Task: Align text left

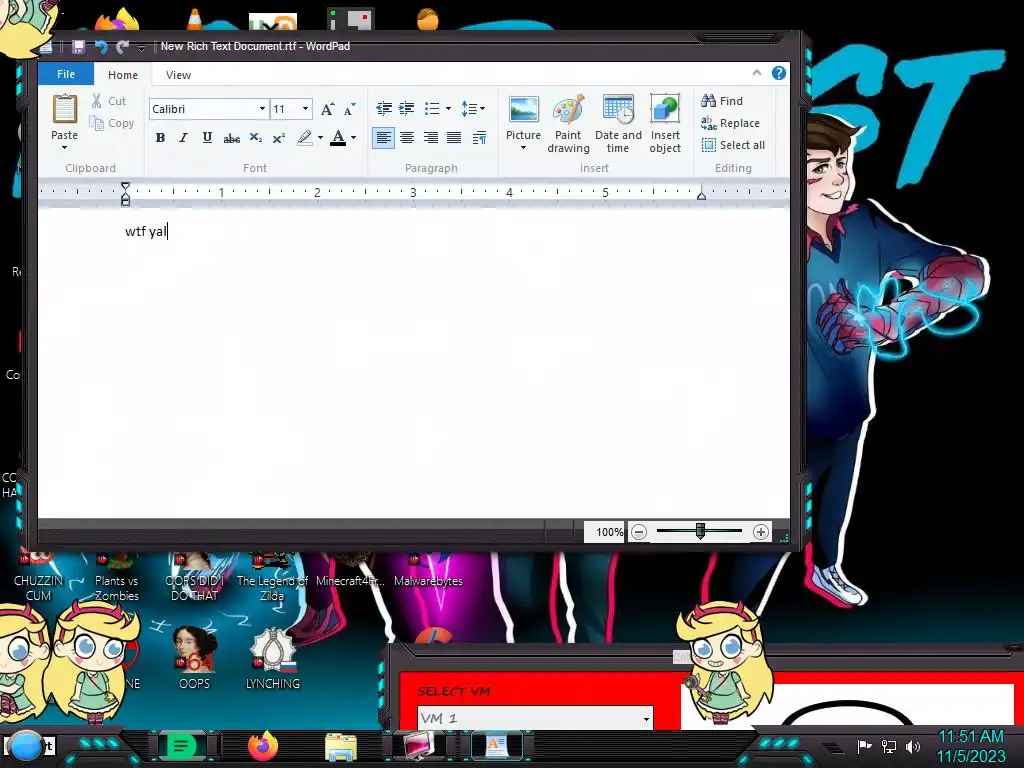Action: coord(383,138)
